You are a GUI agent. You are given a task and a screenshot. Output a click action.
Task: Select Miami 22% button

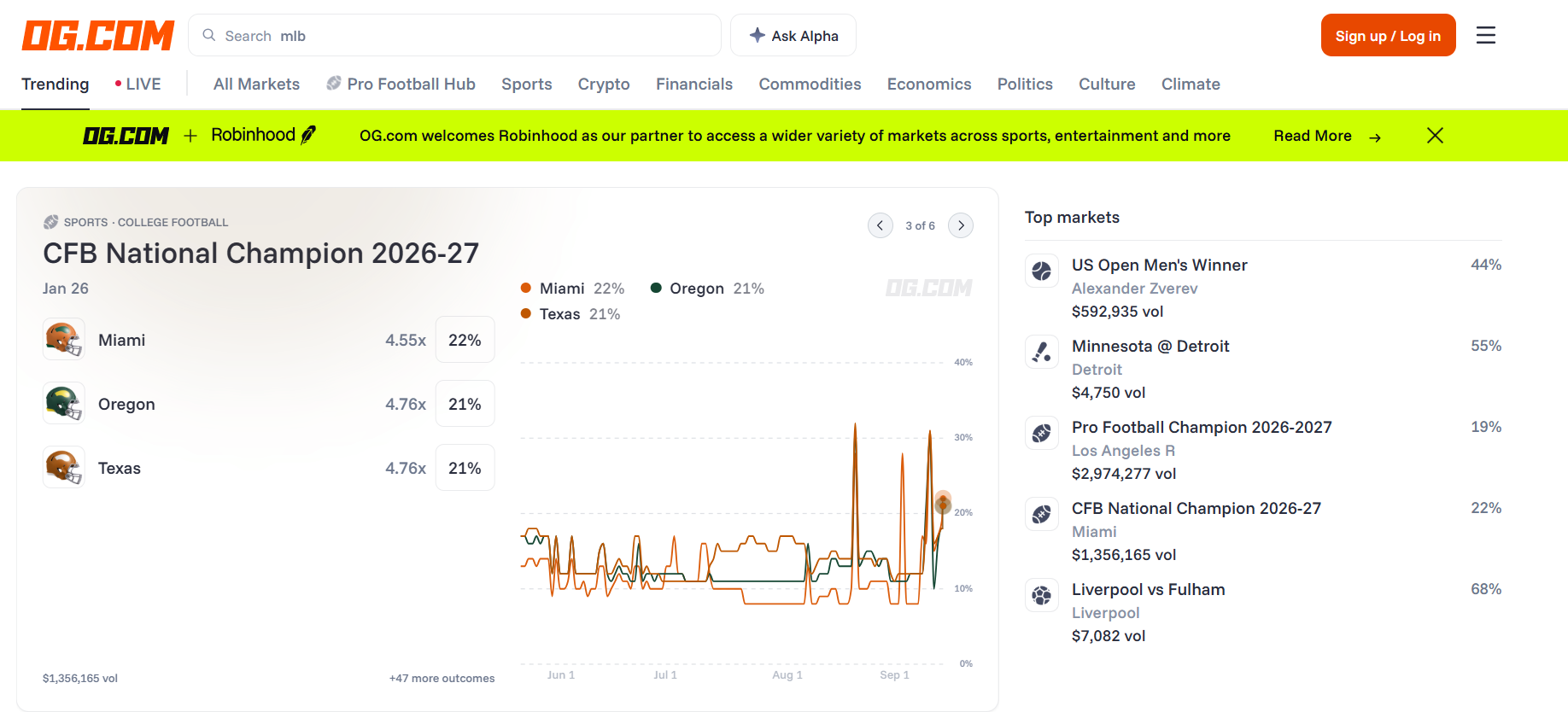(x=465, y=340)
